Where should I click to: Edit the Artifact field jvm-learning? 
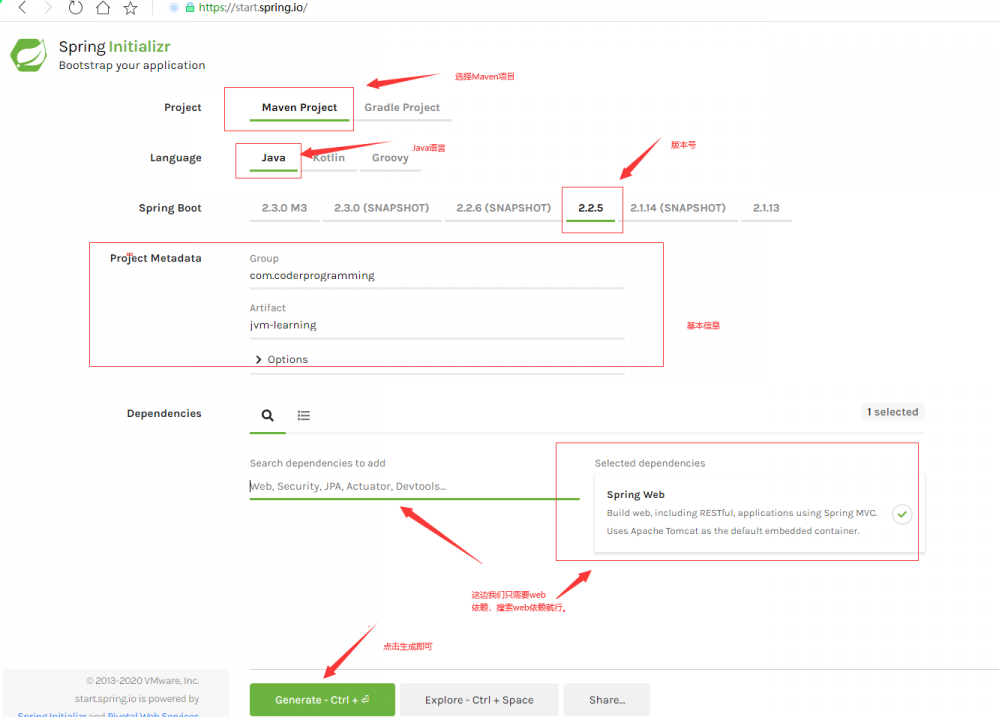[x=437, y=325]
